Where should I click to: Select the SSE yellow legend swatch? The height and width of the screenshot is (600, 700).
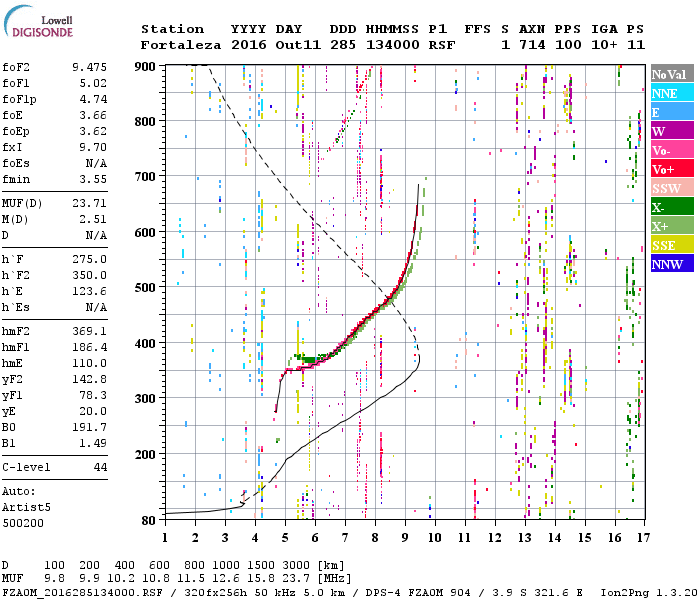click(x=672, y=245)
